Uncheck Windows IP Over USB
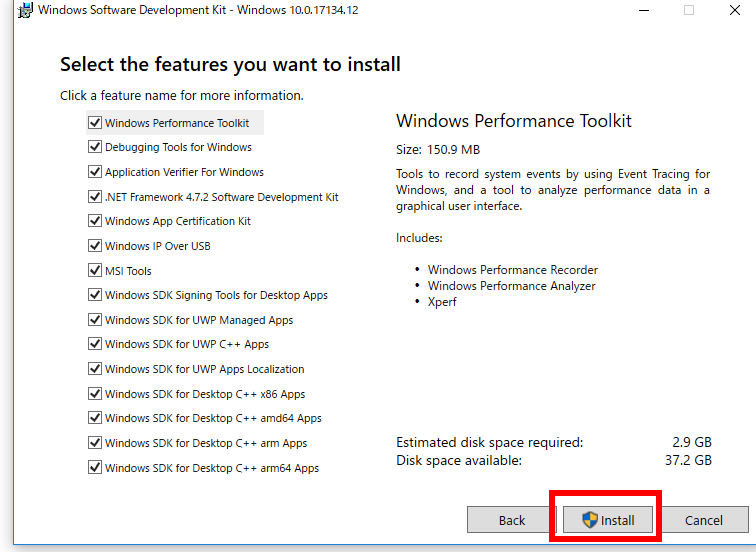Image resolution: width=756 pixels, height=552 pixels. 95,246
